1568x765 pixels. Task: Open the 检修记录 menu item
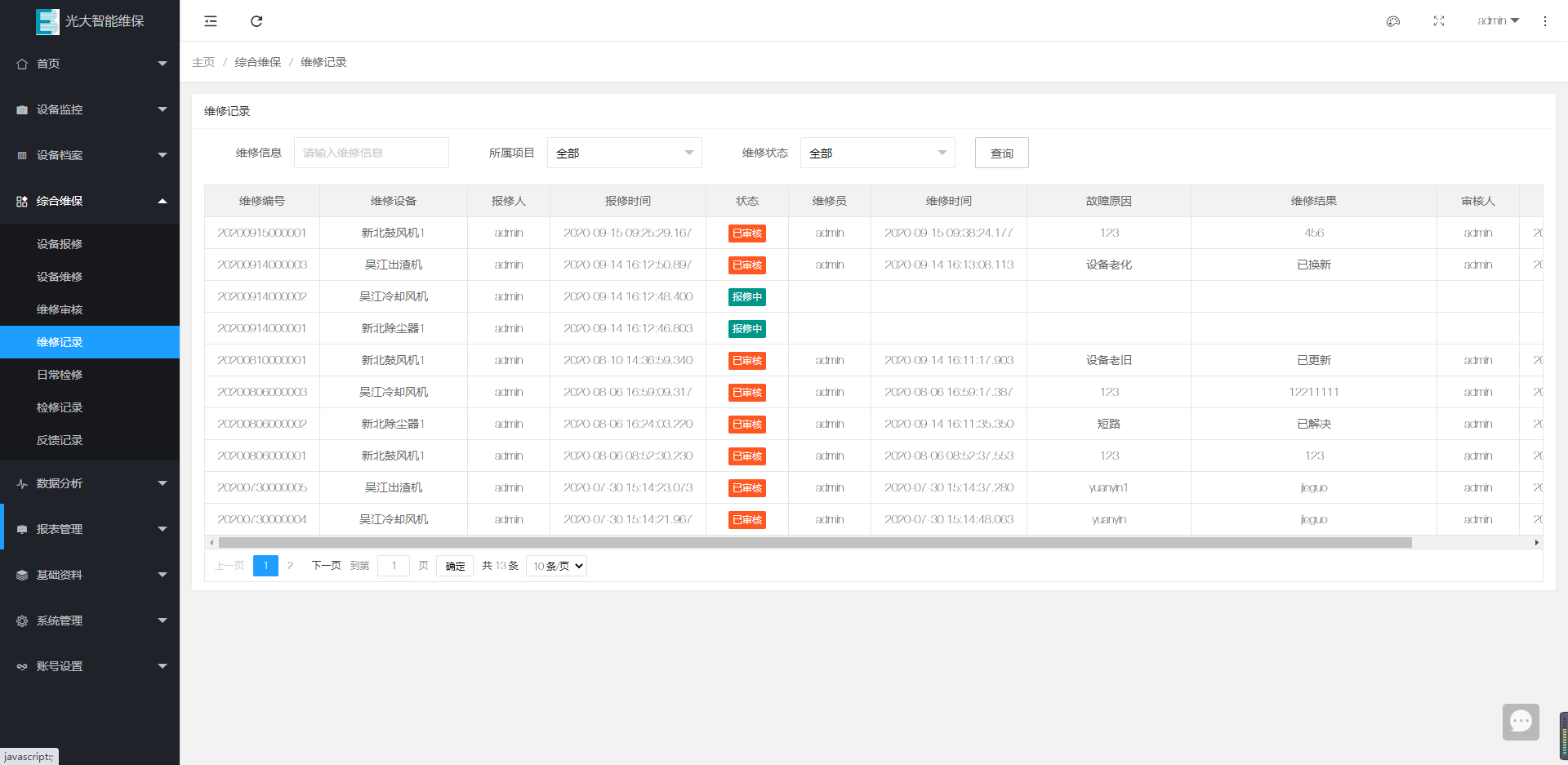coord(90,407)
